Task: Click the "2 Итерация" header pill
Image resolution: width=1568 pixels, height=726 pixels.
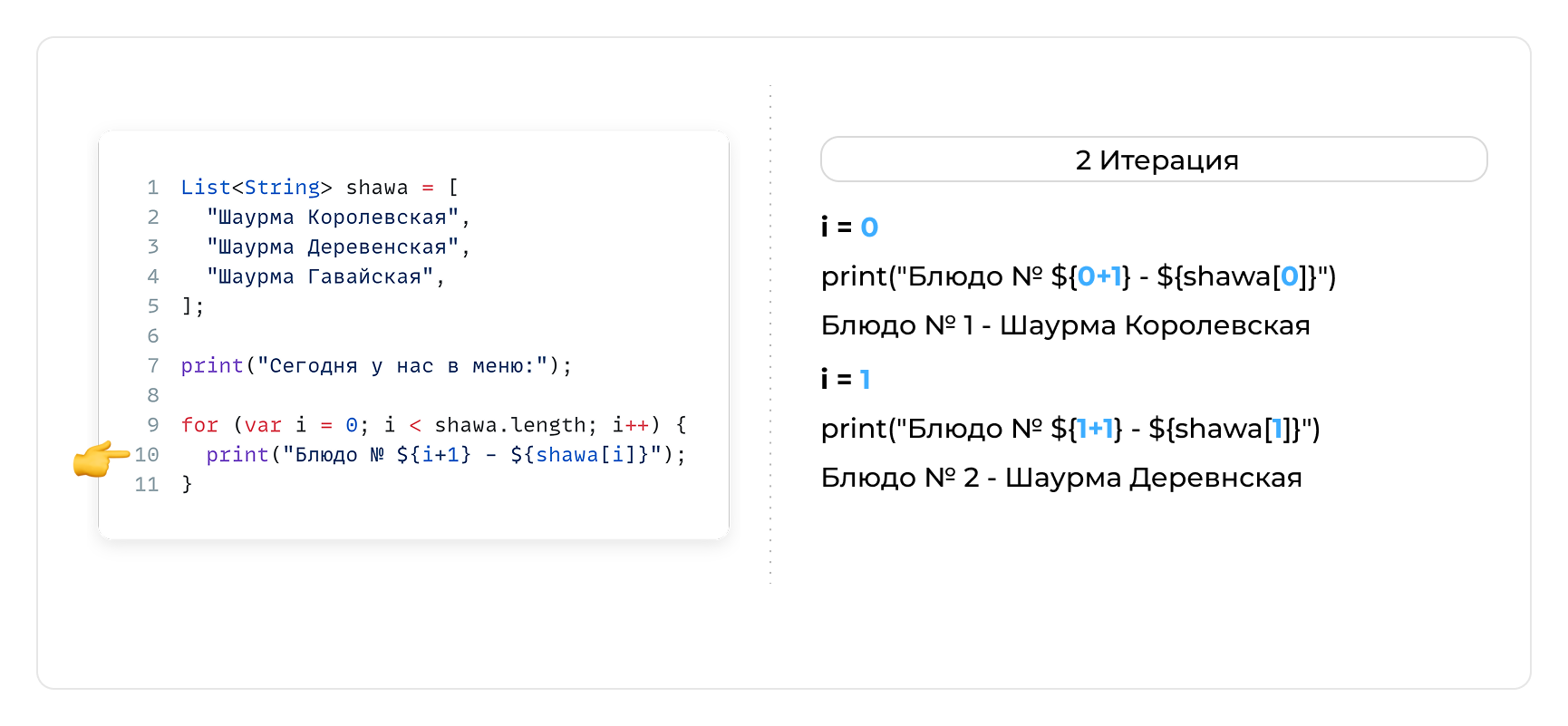Action: point(1153,160)
